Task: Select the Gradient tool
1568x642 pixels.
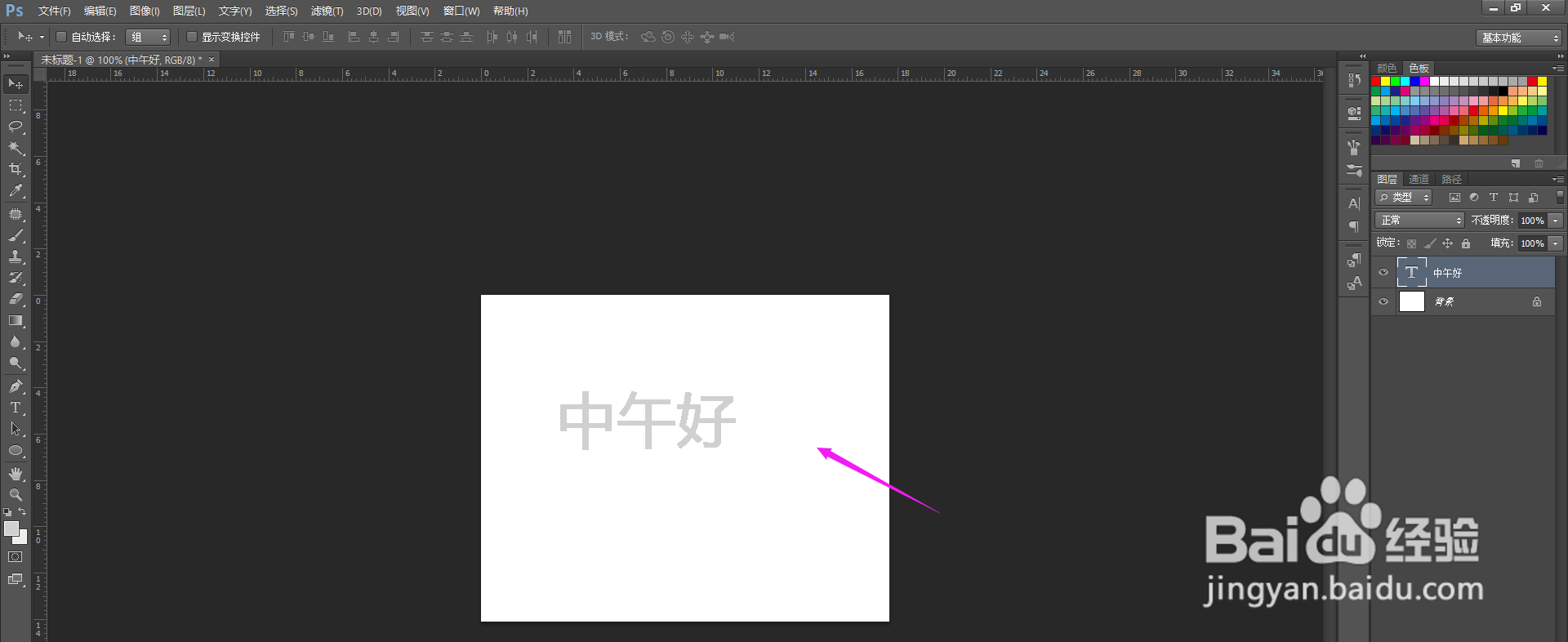Action: (16, 320)
